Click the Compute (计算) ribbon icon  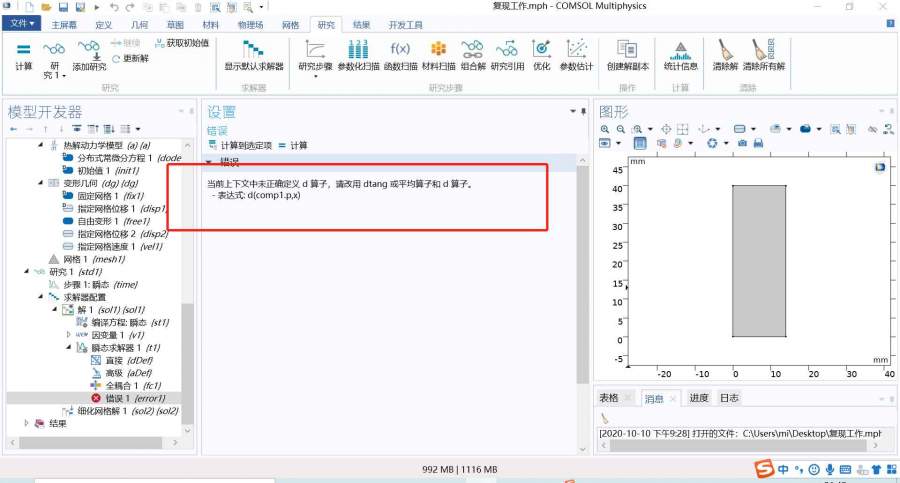point(24,54)
